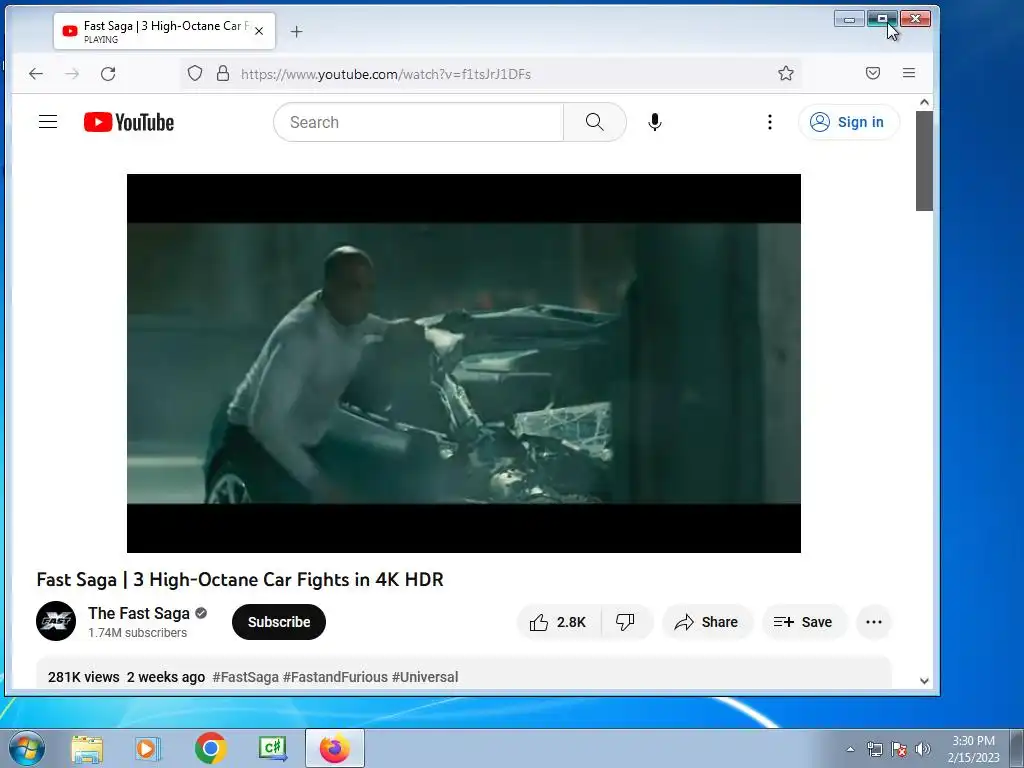This screenshot has height=768, width=1024.
Task: Open the Windows Start menu
Action: point(27,748)
